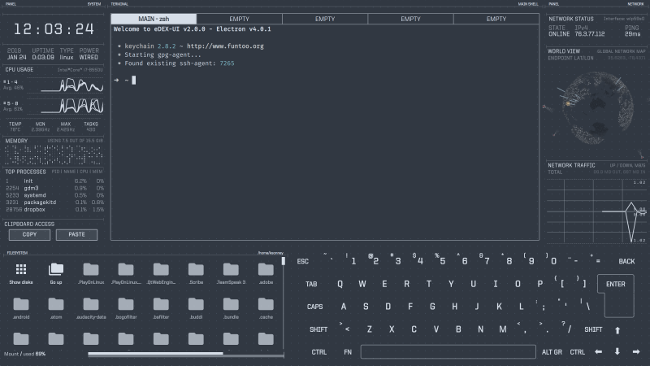Click the memory usage dot grid
650x366 pixels.
54,155
